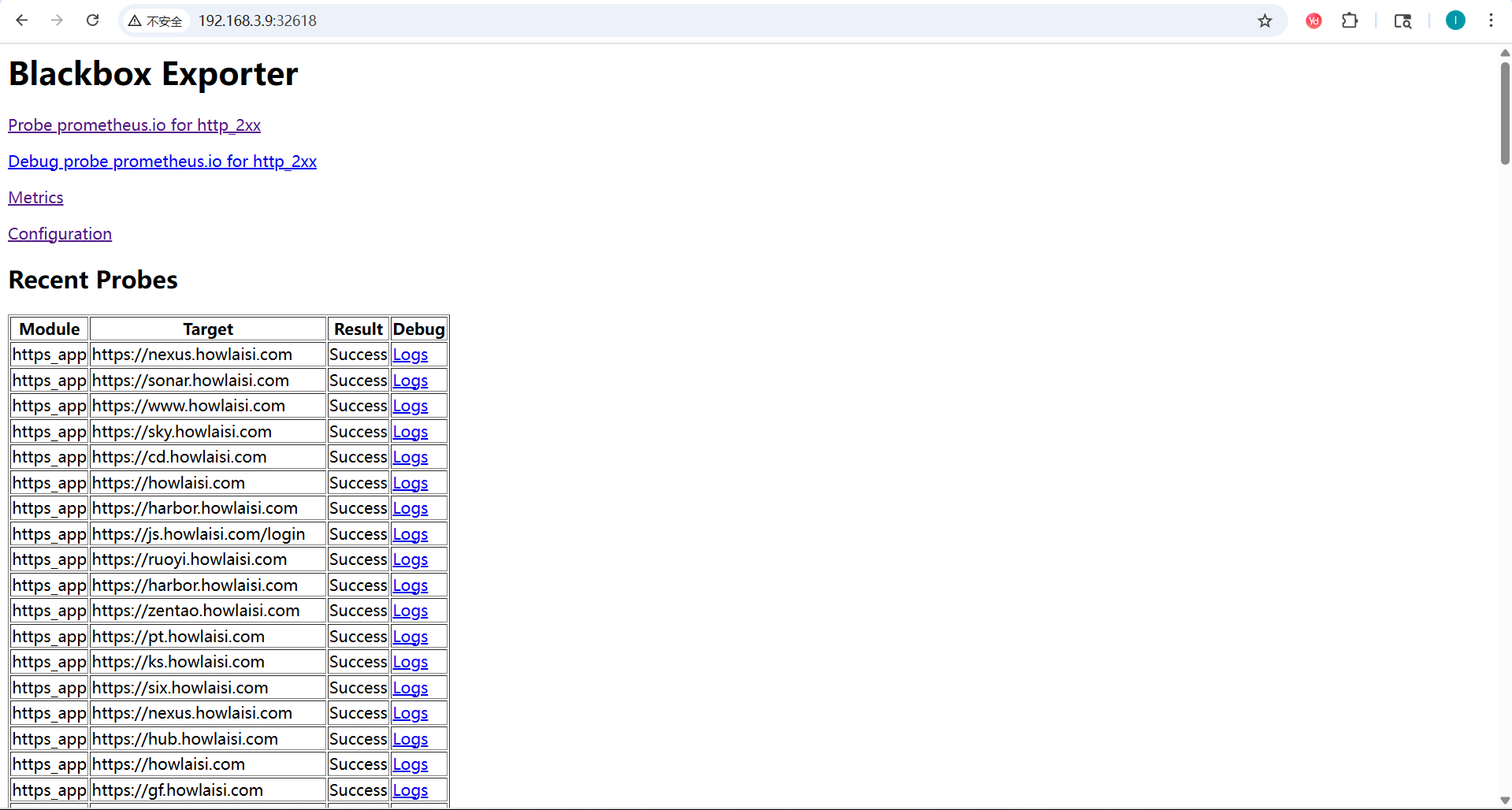View Logs for https://zentao.howlaisi.com probe

click(x=410, y=610)
